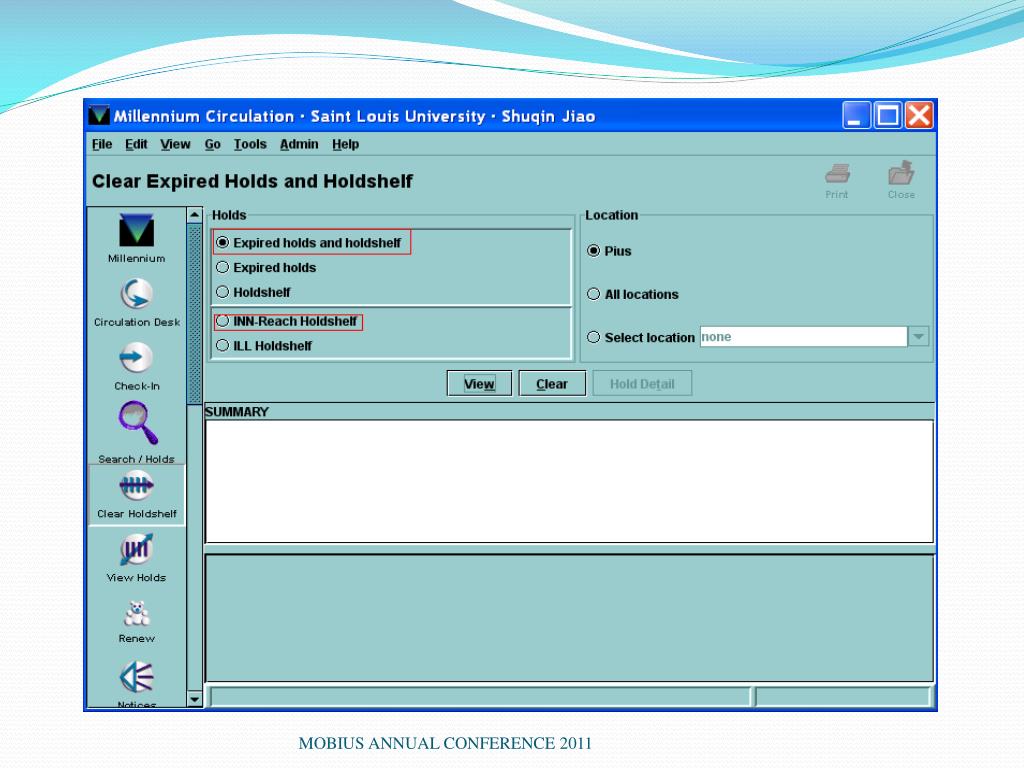Screen dimensions: 1024x768
Task: Click sidebar scrollbar down arrow
Action: 194,699
